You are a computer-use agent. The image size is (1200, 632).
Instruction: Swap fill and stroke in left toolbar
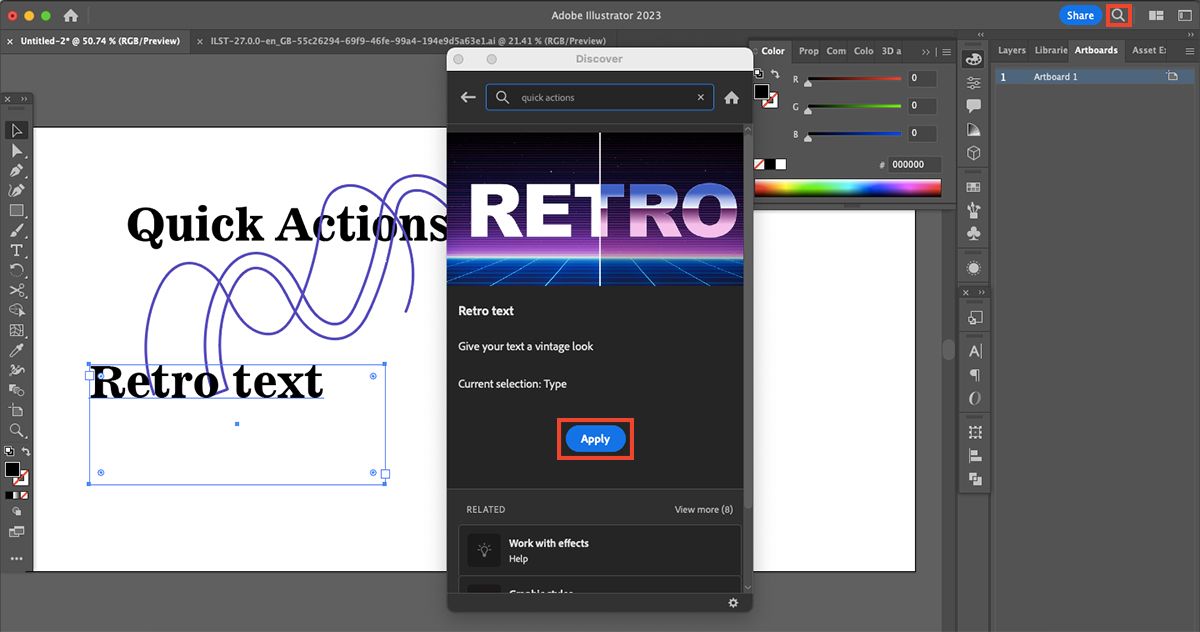coord(26,452)
